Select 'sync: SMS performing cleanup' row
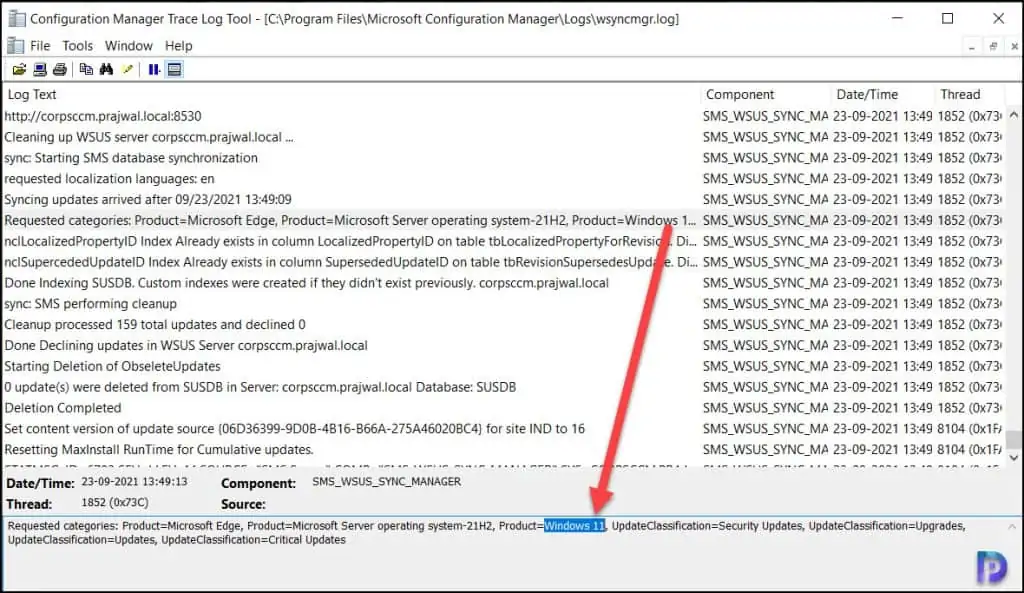1024x593 pixels. coord(503,304)
